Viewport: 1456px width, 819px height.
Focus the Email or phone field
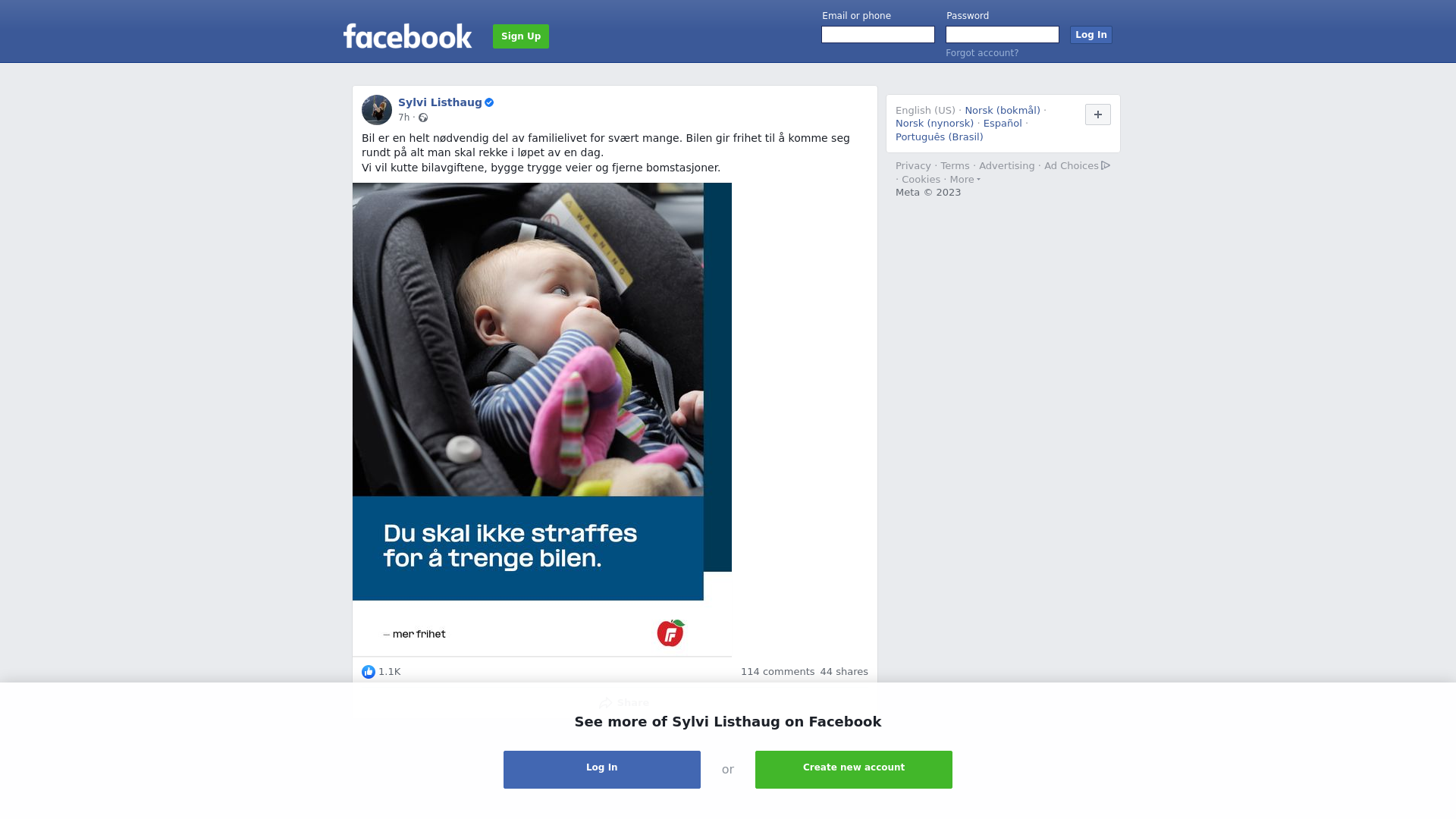click(878, 35)
